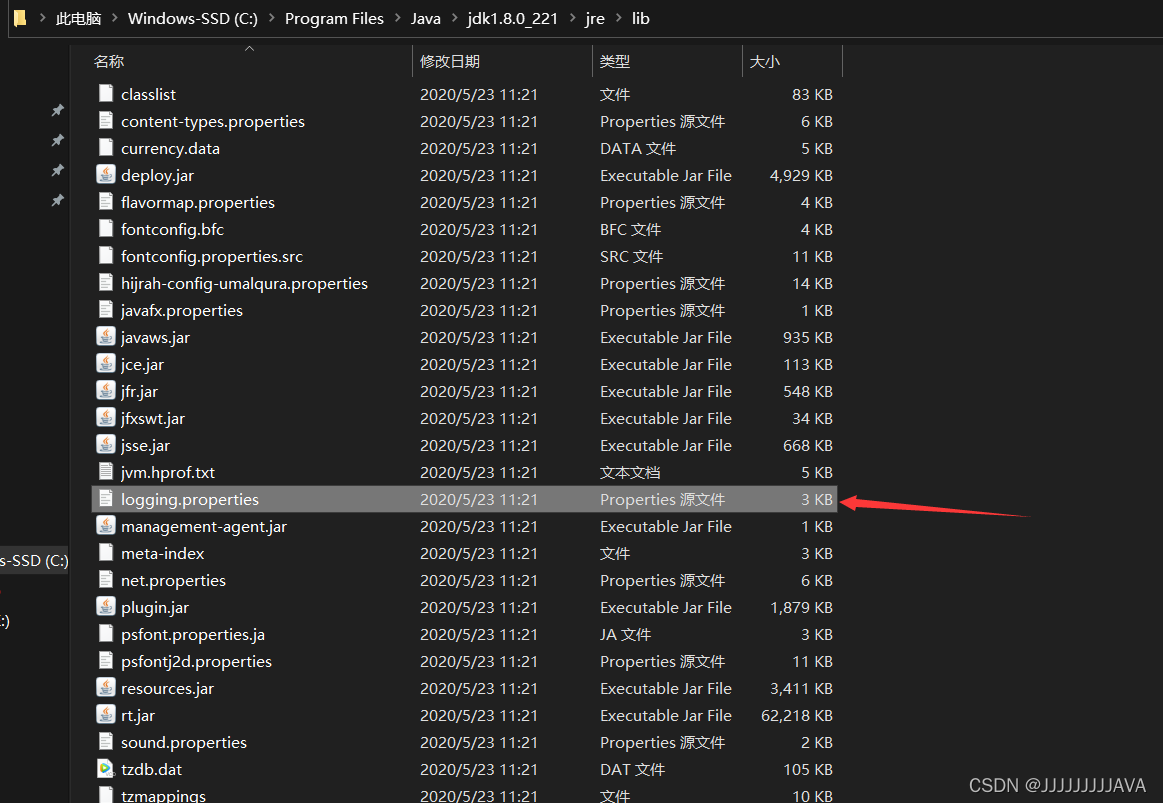The height and width of the screenshot is (803, 1163).
Task: Click the folder icon in address bar
Action: 20,18
